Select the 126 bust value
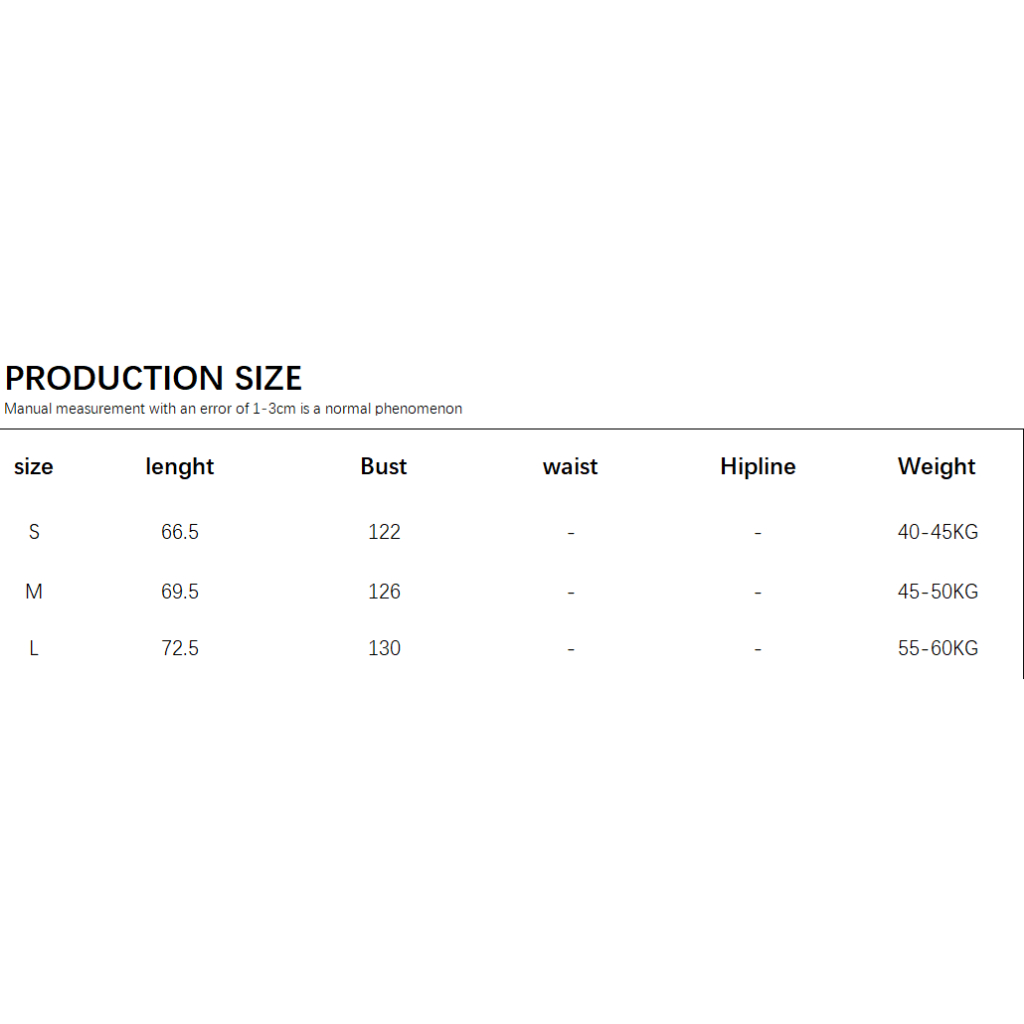 384,592
